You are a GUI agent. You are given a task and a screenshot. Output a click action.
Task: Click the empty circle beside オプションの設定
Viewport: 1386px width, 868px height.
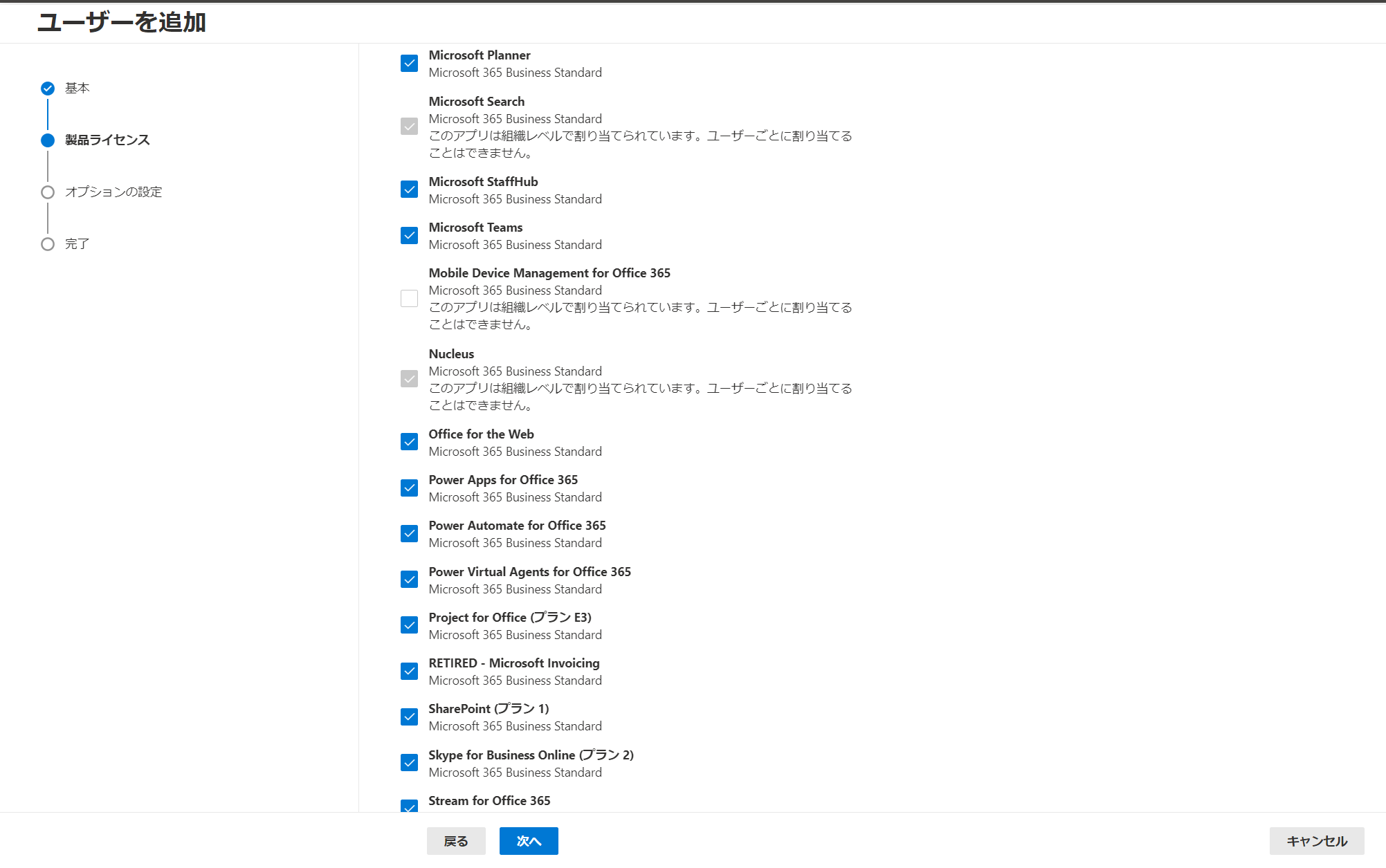(x=48, y=192)
